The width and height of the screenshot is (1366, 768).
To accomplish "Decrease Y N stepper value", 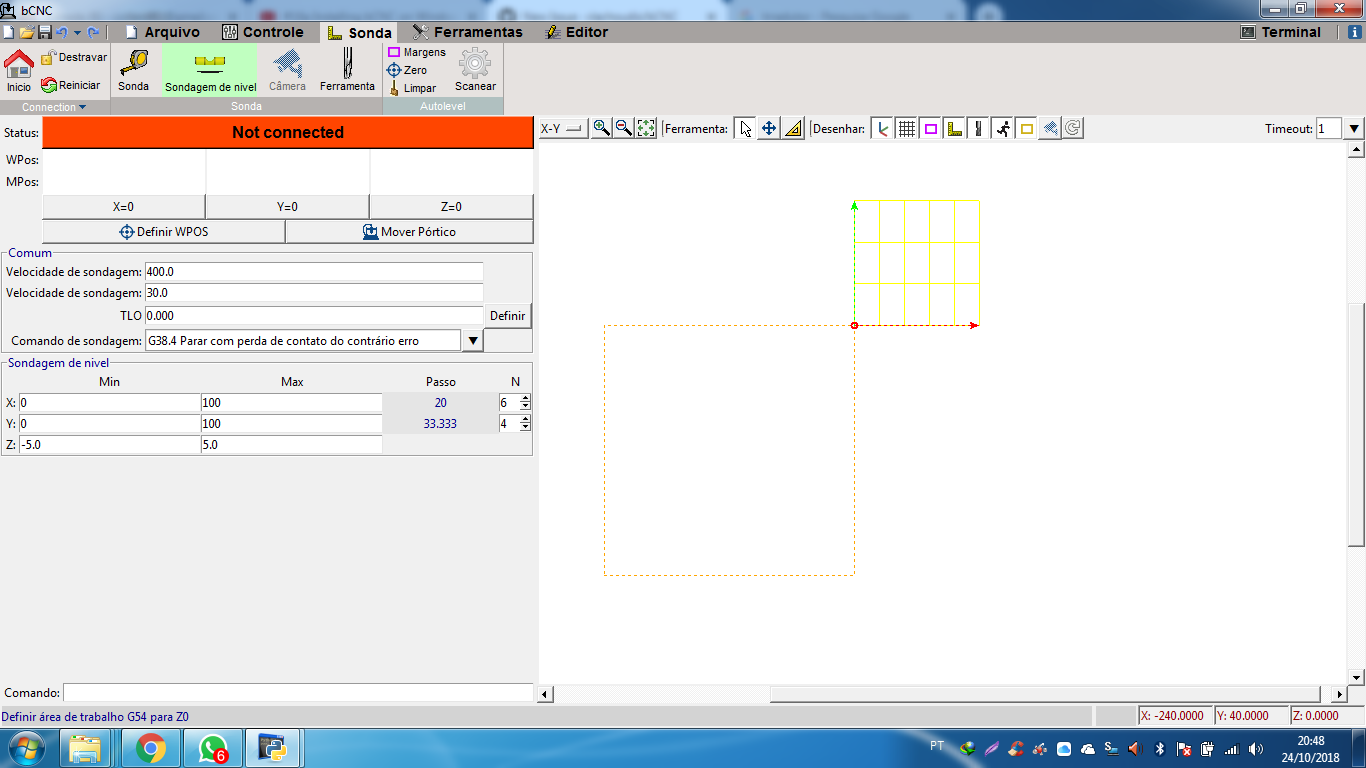I will pos(526,427).
